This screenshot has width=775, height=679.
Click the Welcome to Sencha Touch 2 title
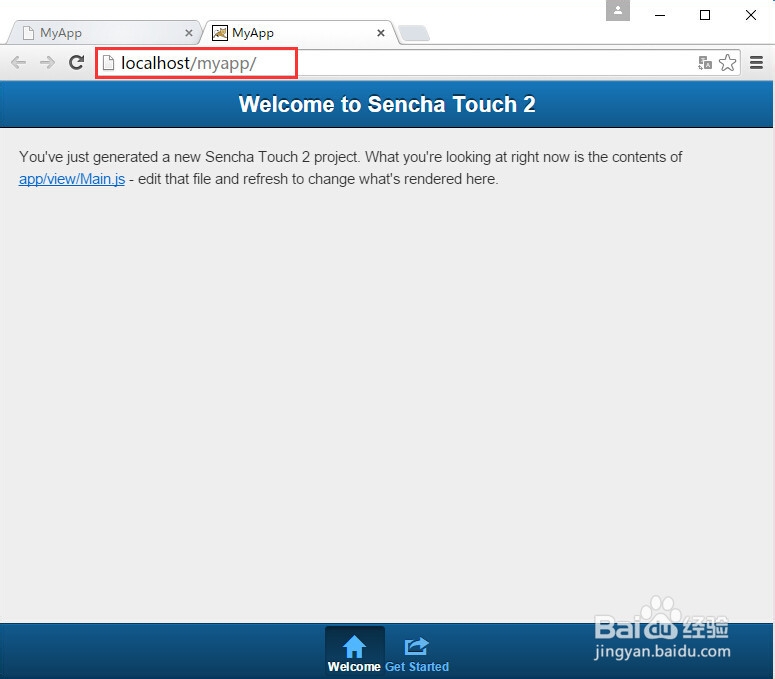387,104
